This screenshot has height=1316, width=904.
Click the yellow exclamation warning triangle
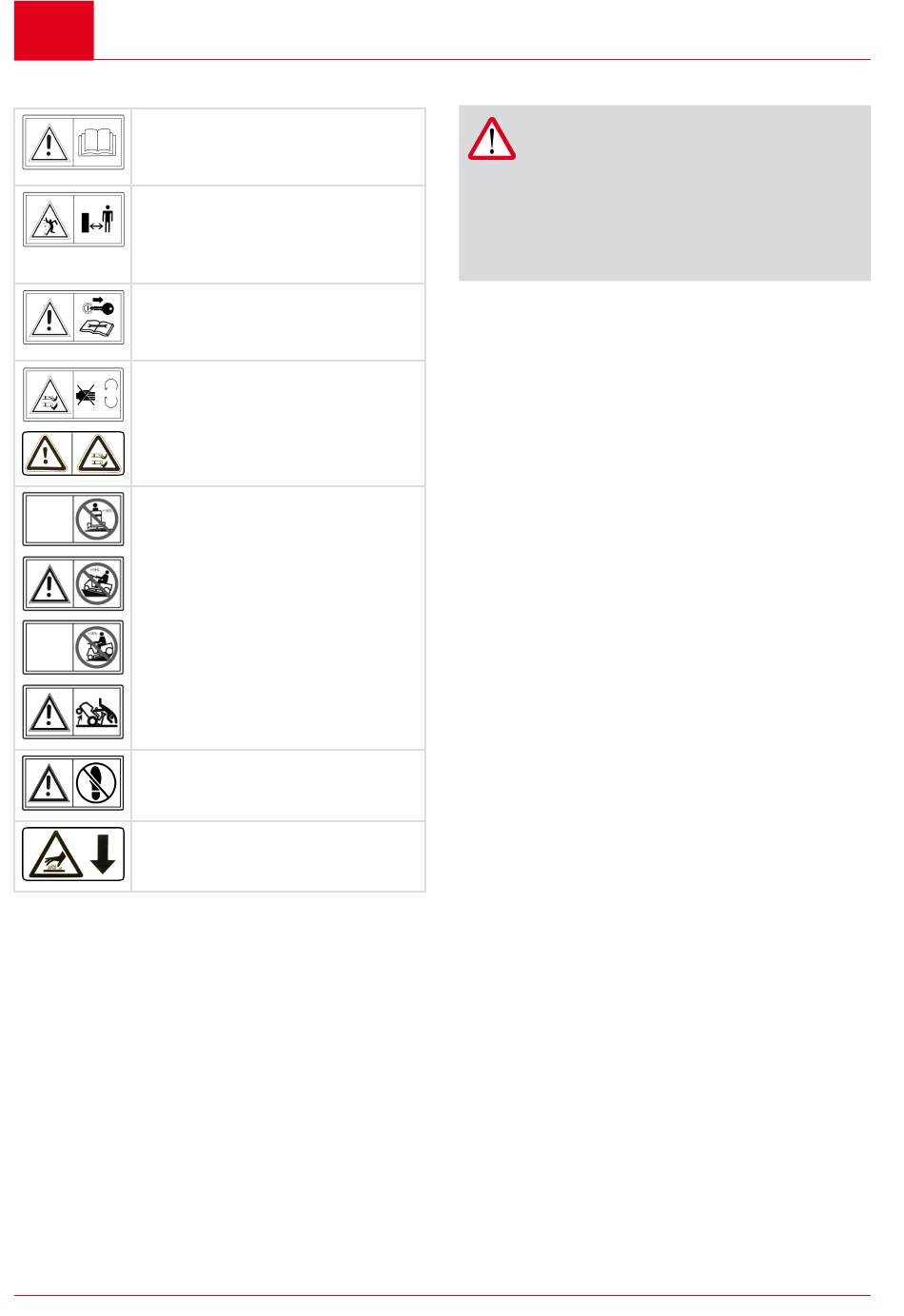tap(47, 453)
